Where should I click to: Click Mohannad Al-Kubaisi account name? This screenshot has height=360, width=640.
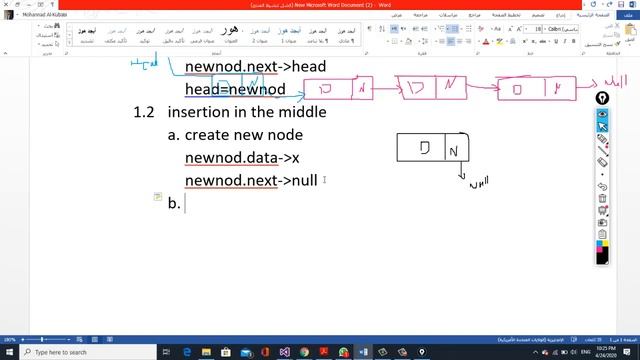(x=44, y=15)
